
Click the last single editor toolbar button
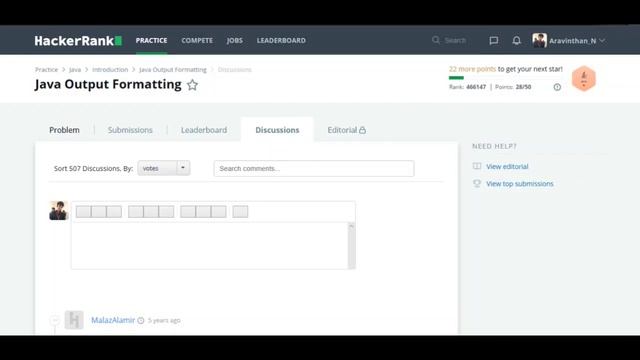[240, 211]
